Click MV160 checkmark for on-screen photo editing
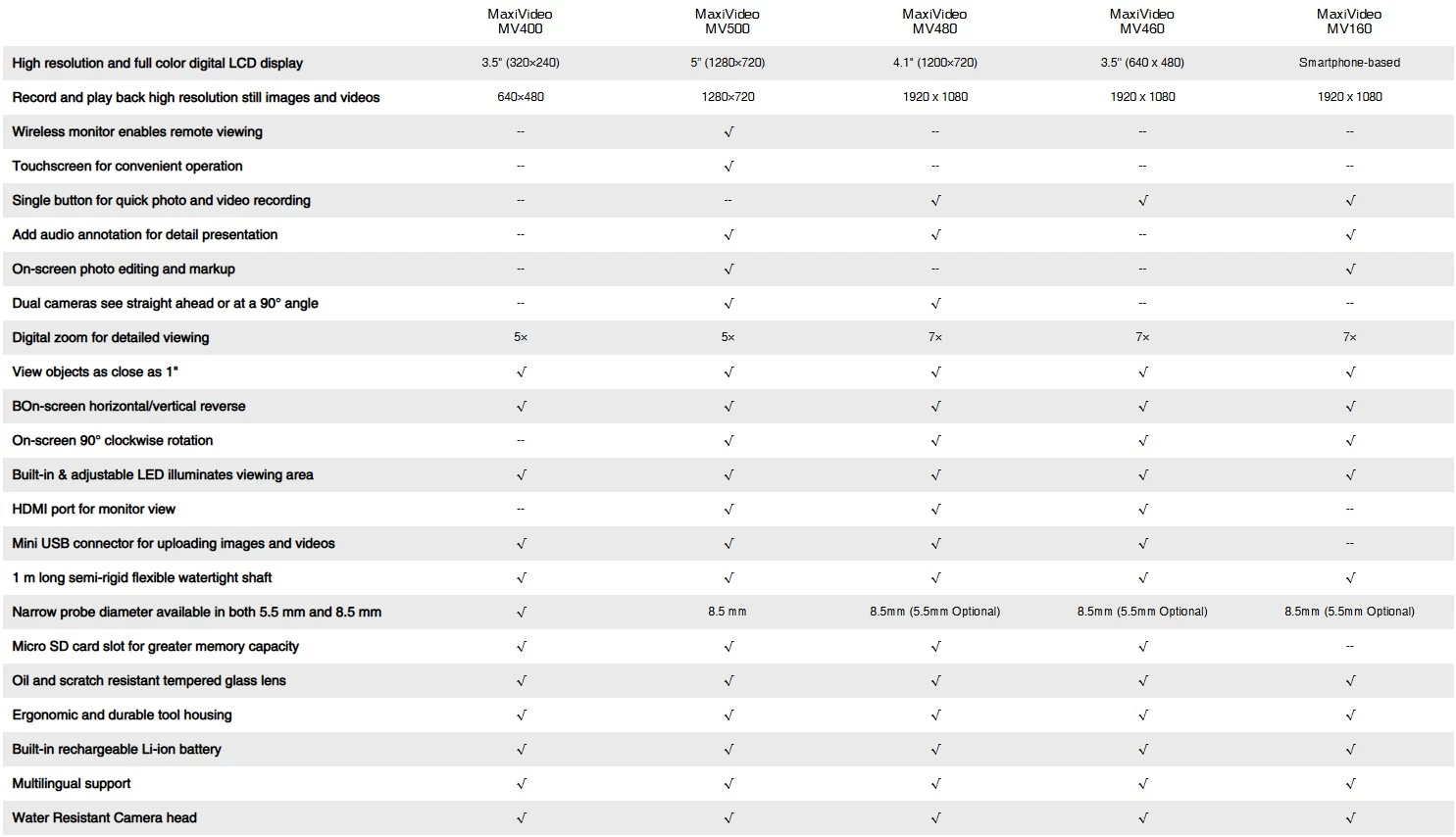The height and width of the screenshot is (837, 1456). (1350, 270)
